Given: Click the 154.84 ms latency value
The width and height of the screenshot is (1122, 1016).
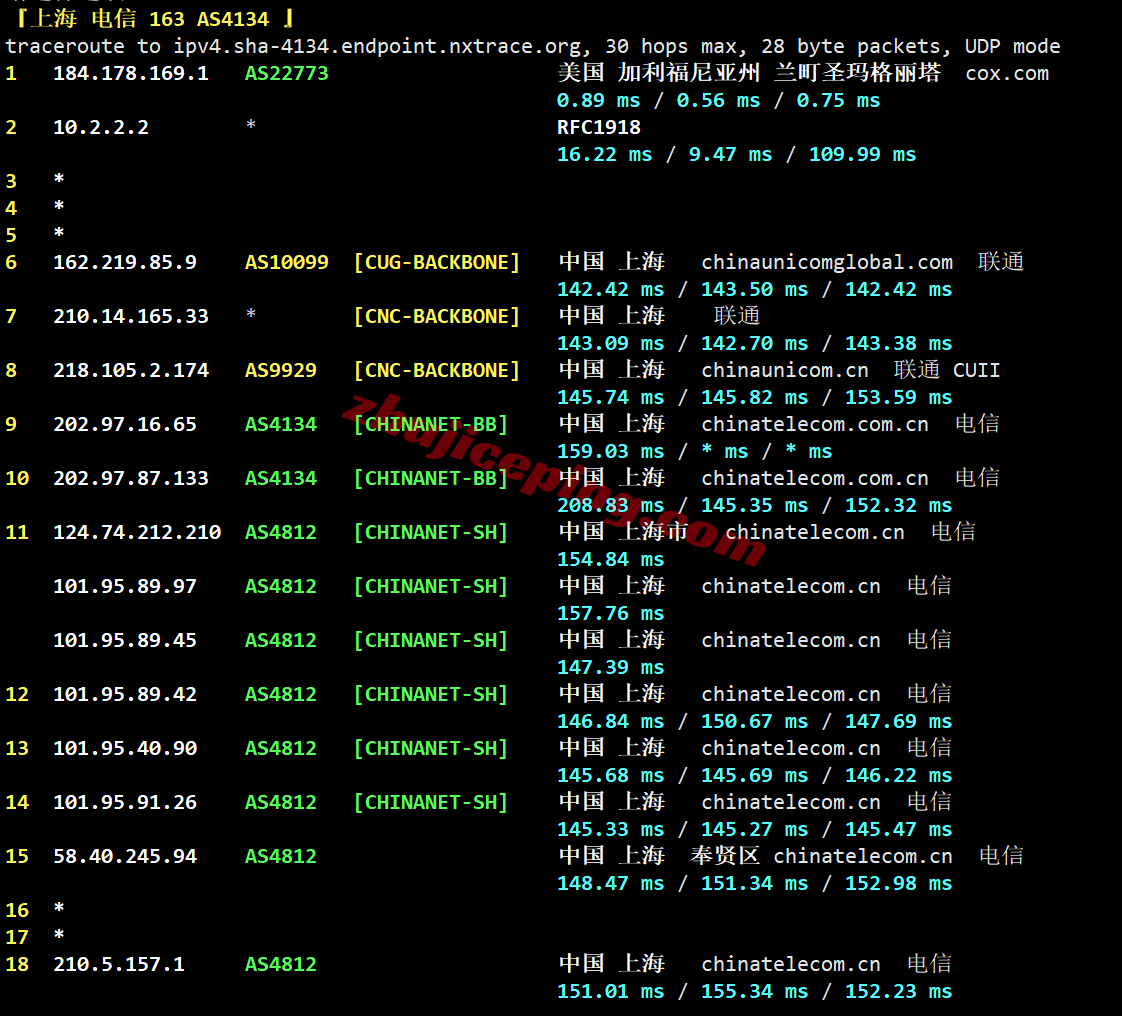Looking at the screenshot, I should 610,560.
